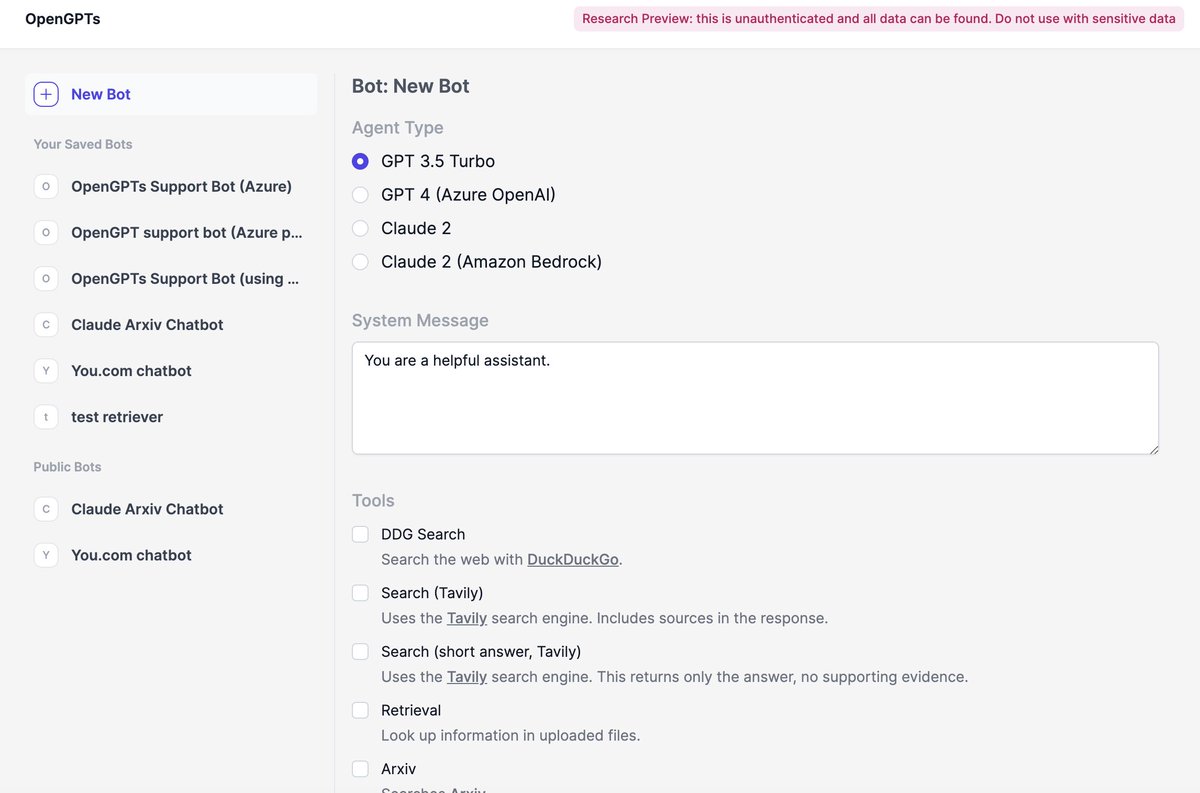Open the Tavily link under short answer search

[x=467, y=677]
